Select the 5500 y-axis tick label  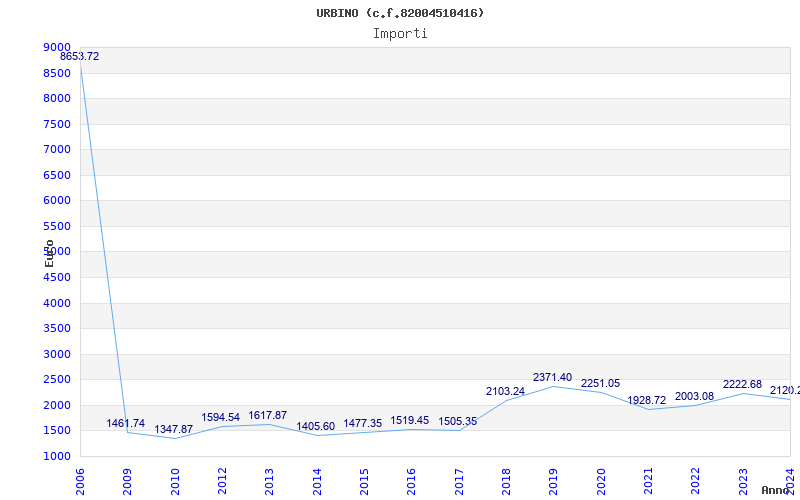(x=57, y=227)
